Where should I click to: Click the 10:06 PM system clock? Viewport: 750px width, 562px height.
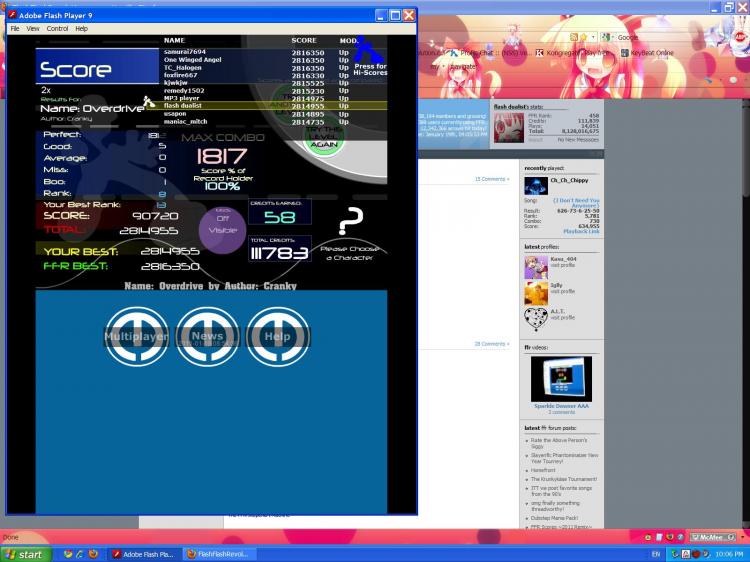729,554
